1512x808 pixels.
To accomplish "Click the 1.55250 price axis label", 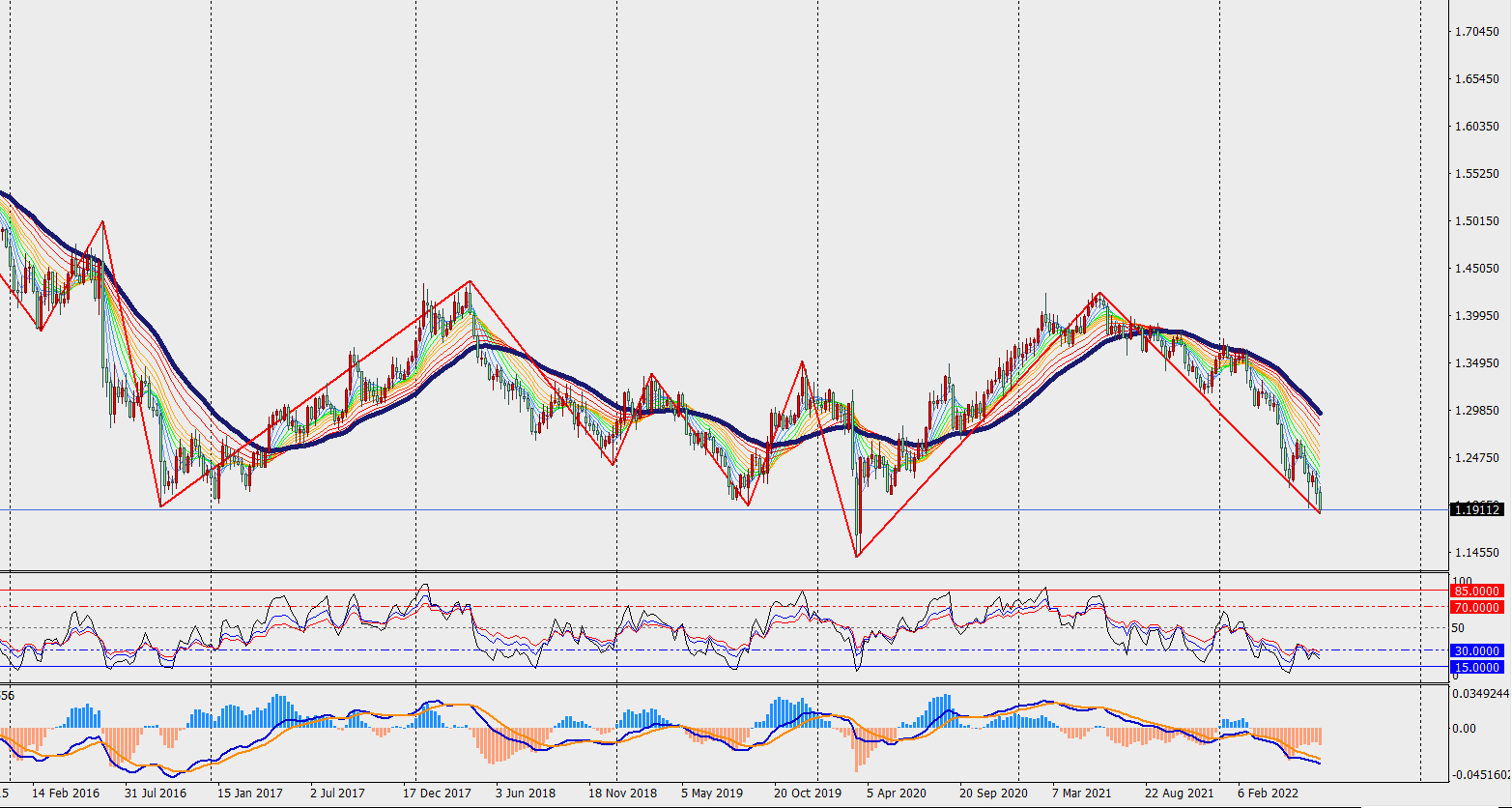I will (x=1477, y=174).
